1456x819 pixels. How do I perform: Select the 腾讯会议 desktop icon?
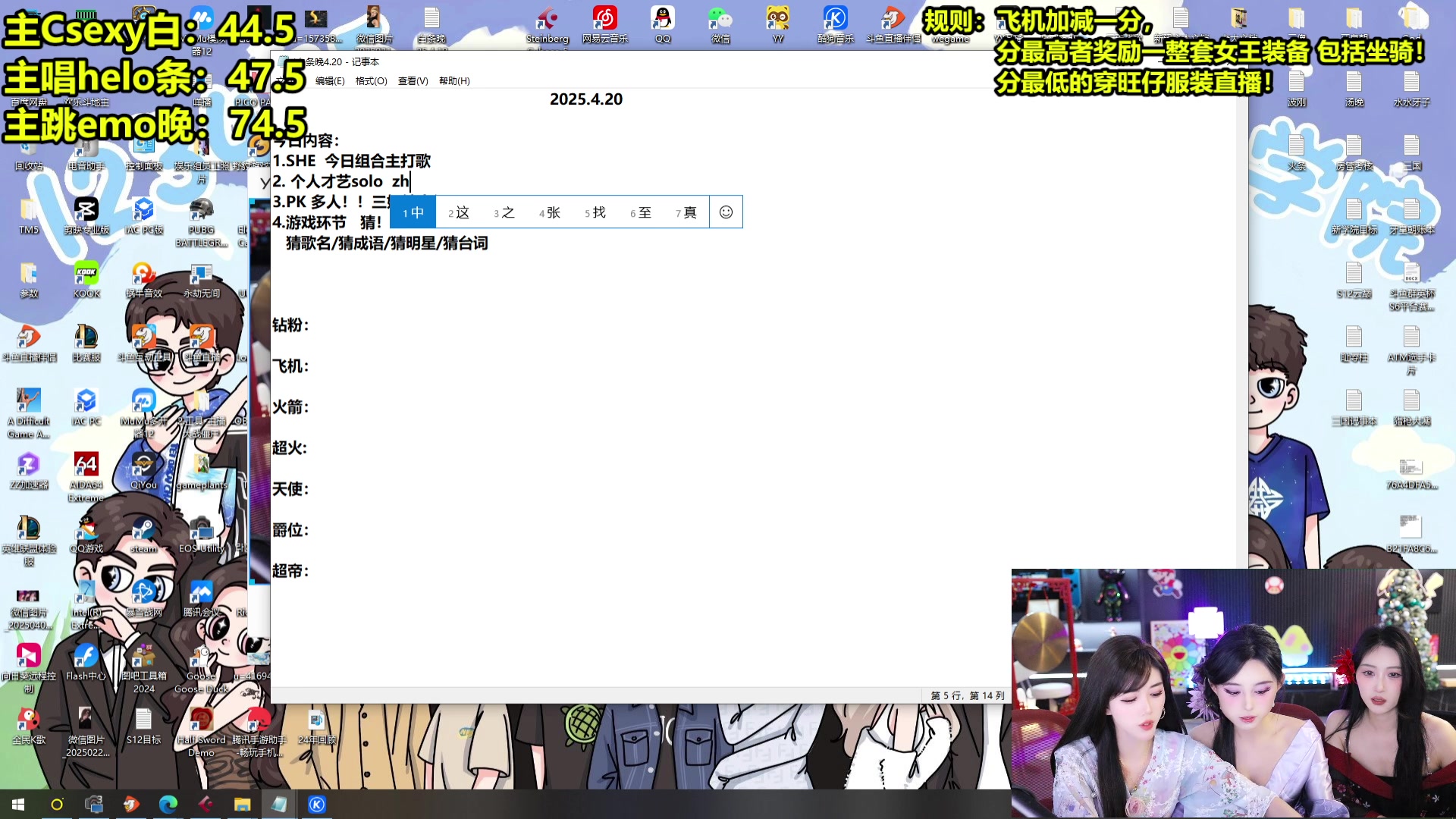pyautogui.click(x=201, y=598)
